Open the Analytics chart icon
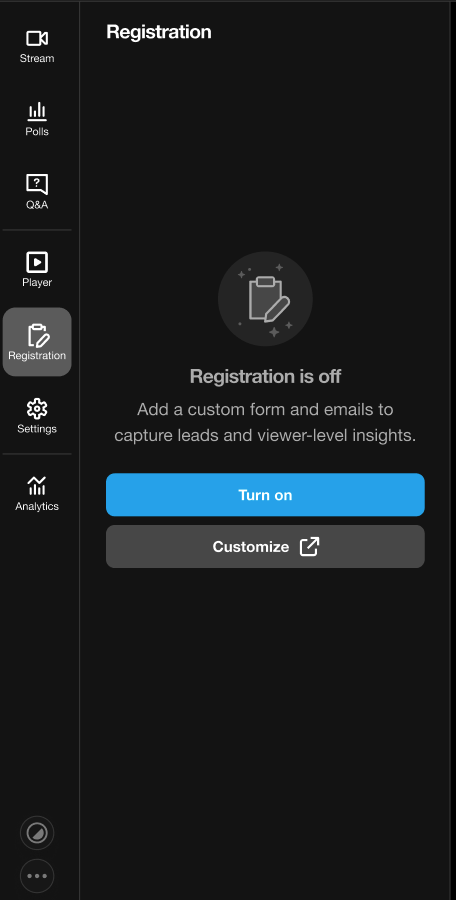This screenshot has height=900, width=456. click(37, 486)
